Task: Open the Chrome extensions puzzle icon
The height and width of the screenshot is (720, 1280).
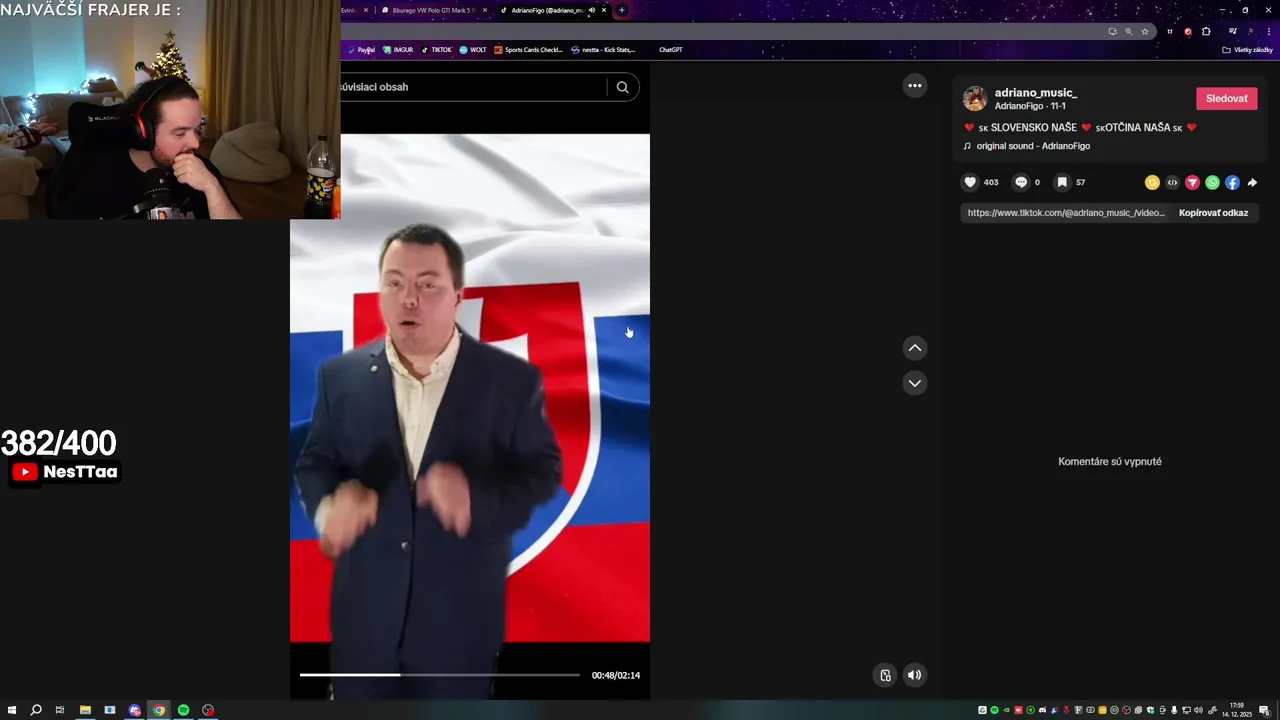Action: tap(1206, 31)
